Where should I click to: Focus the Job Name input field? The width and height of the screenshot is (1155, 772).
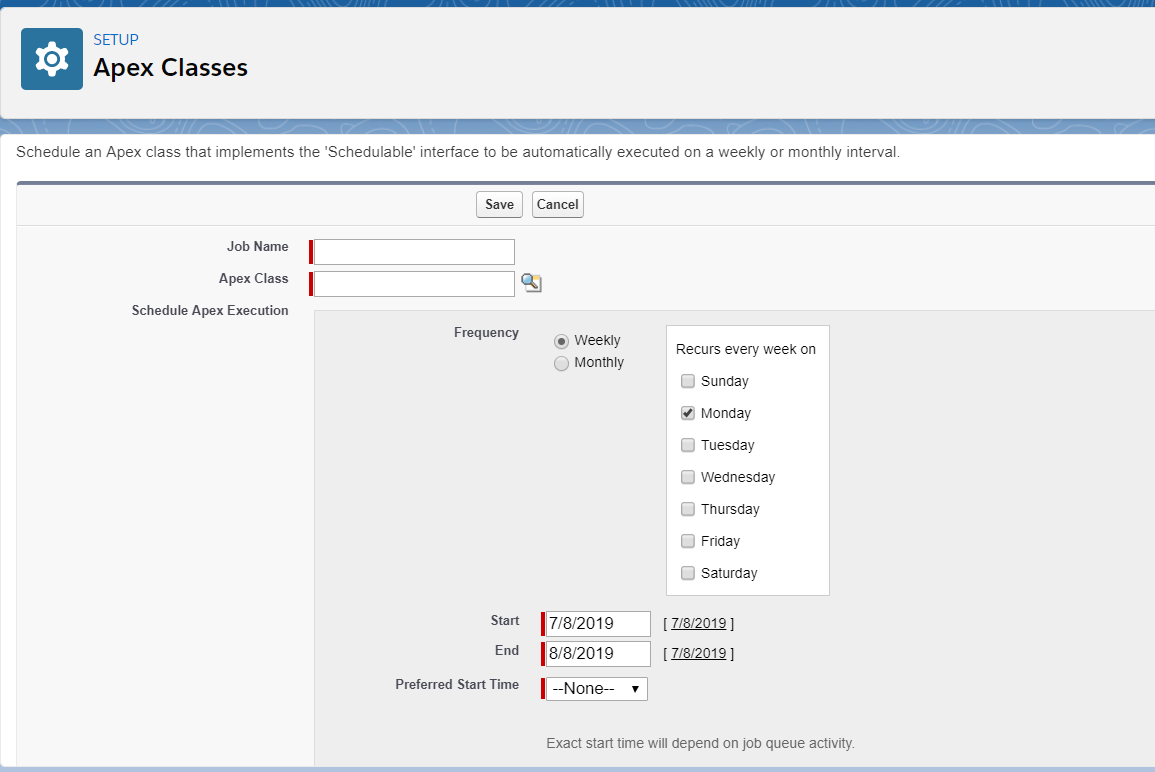414,252
